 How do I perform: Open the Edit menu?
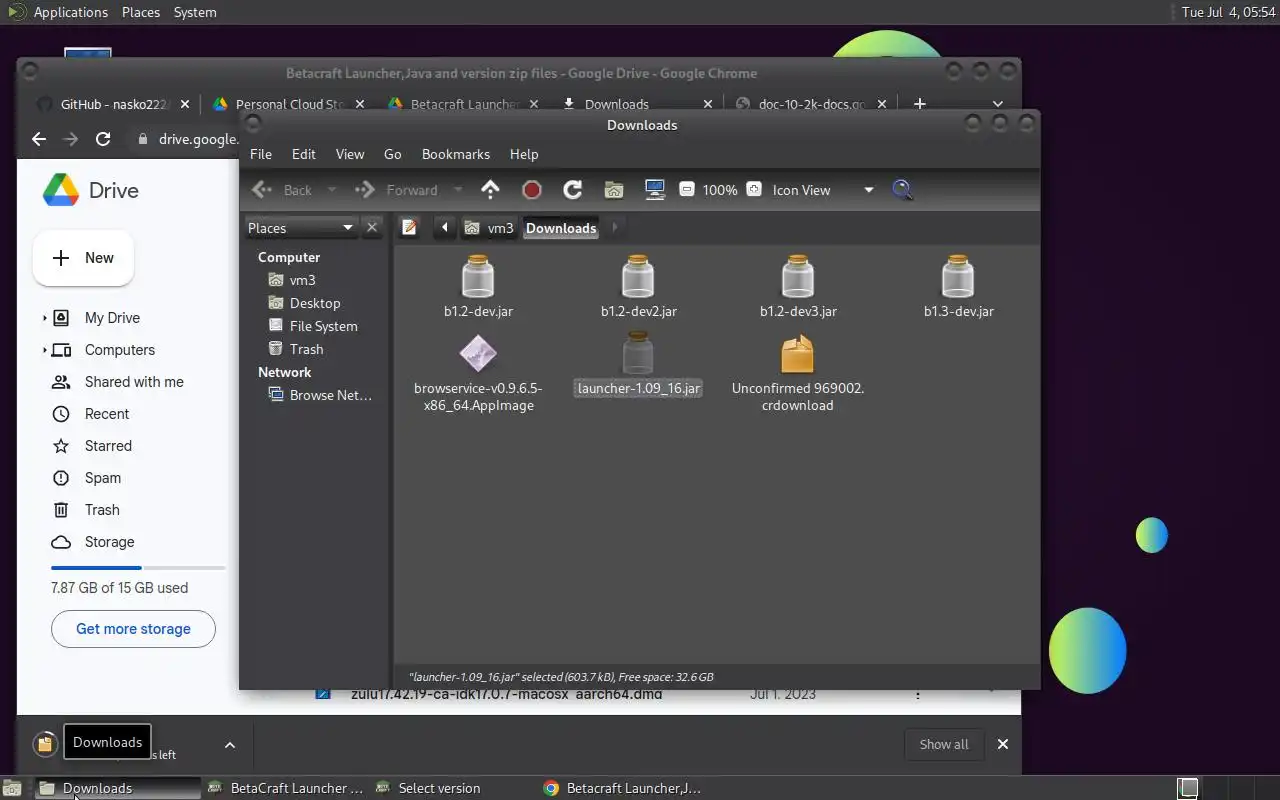click(304, 154)
